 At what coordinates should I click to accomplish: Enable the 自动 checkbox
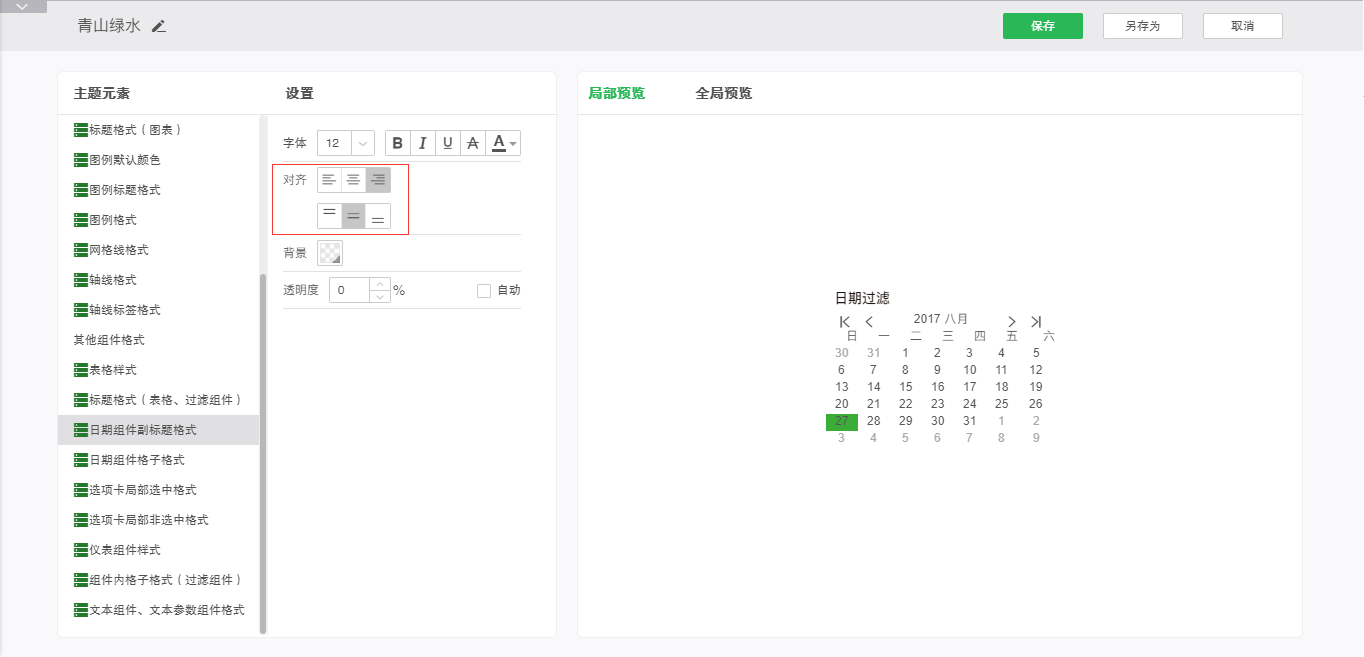coord(484,291)
